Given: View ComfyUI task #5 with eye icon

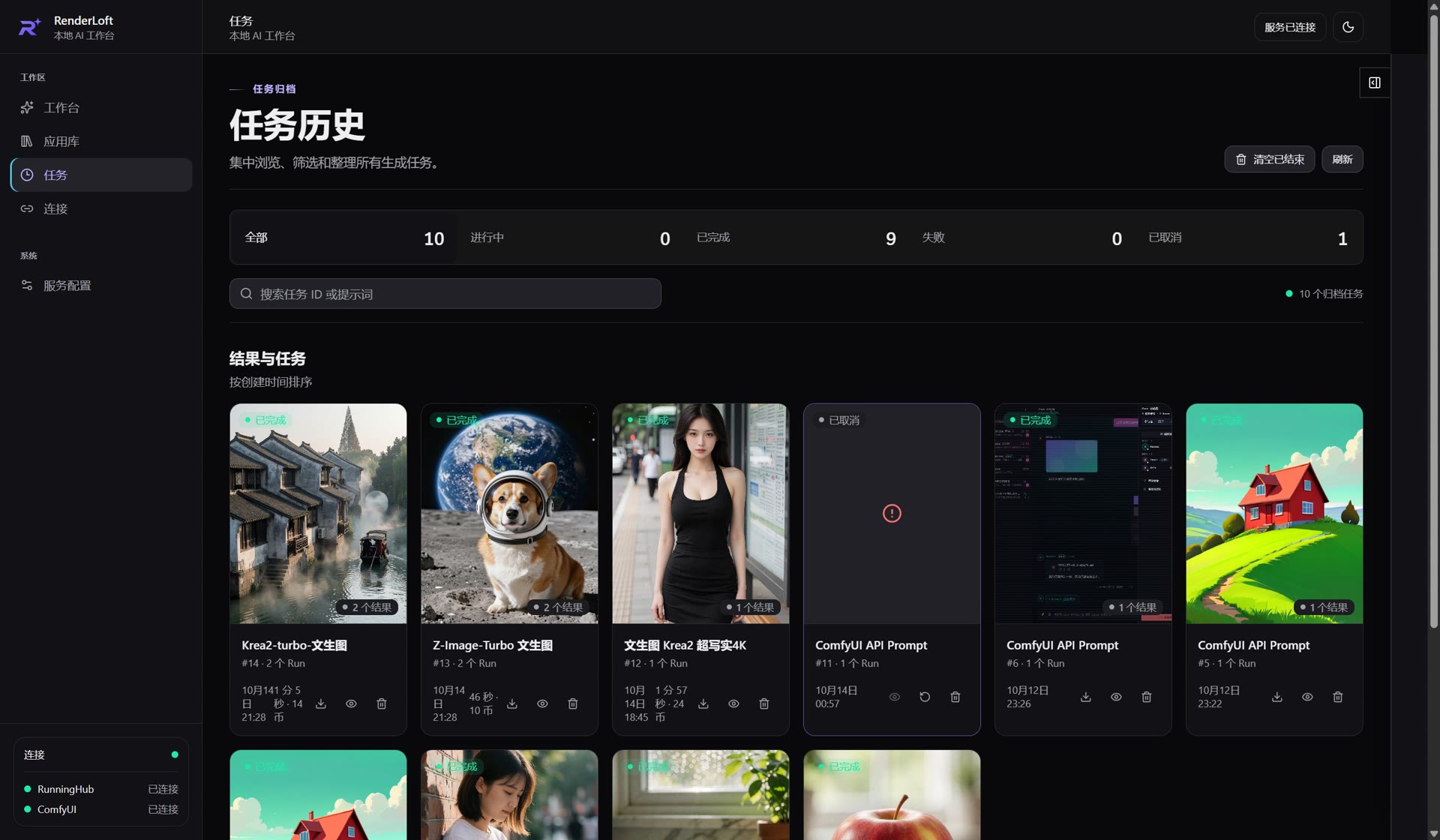Looking at the screenshot, I should click(1307, 697).
